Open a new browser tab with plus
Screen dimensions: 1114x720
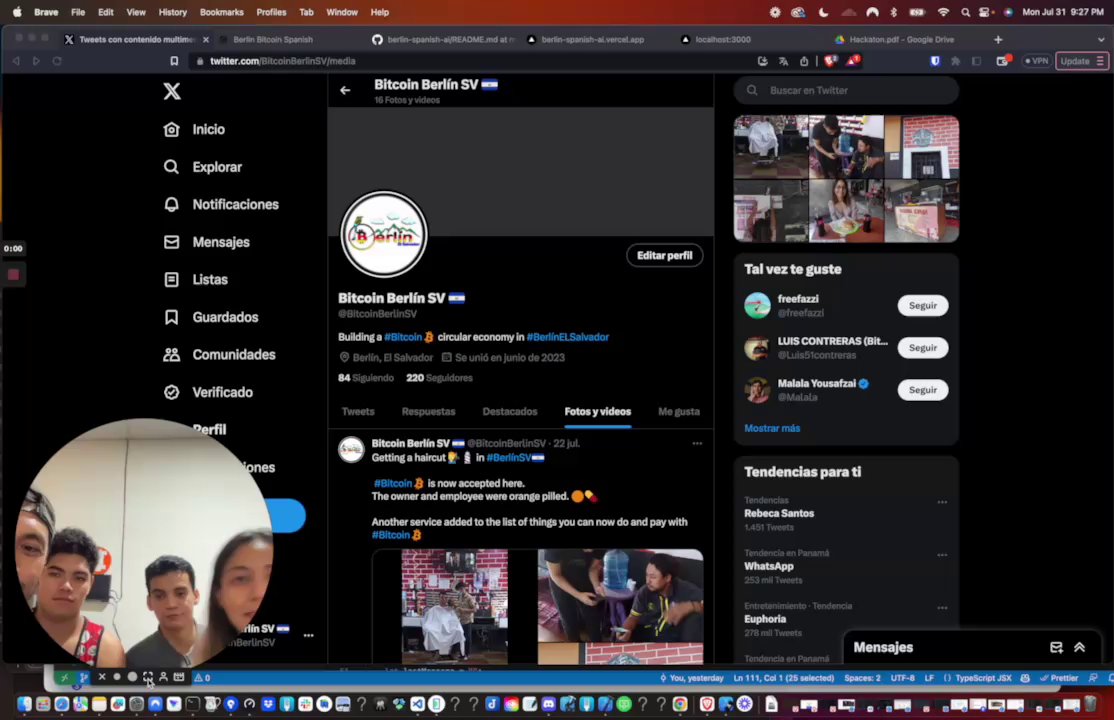coord(997,40)
